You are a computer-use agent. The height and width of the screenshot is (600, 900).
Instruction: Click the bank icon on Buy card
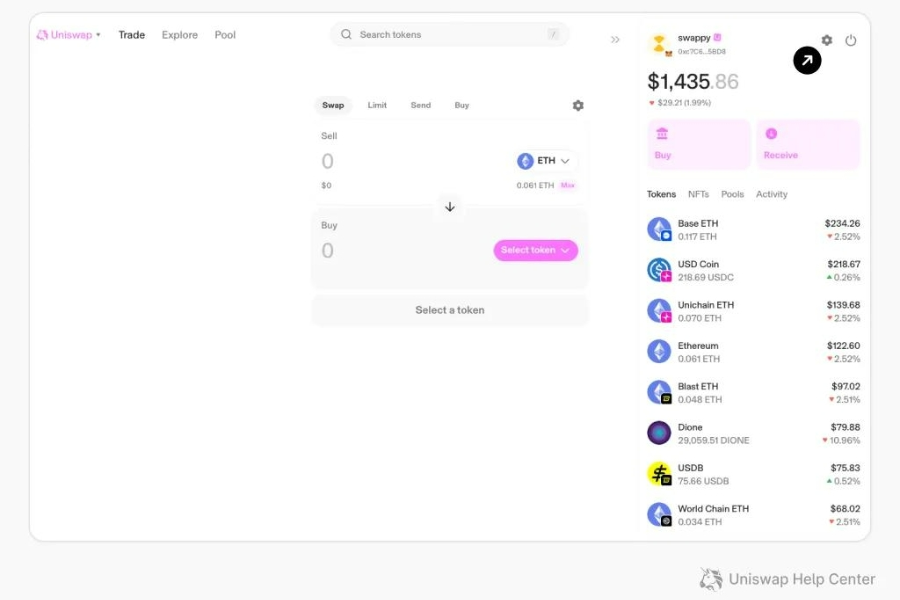(662, 133)
